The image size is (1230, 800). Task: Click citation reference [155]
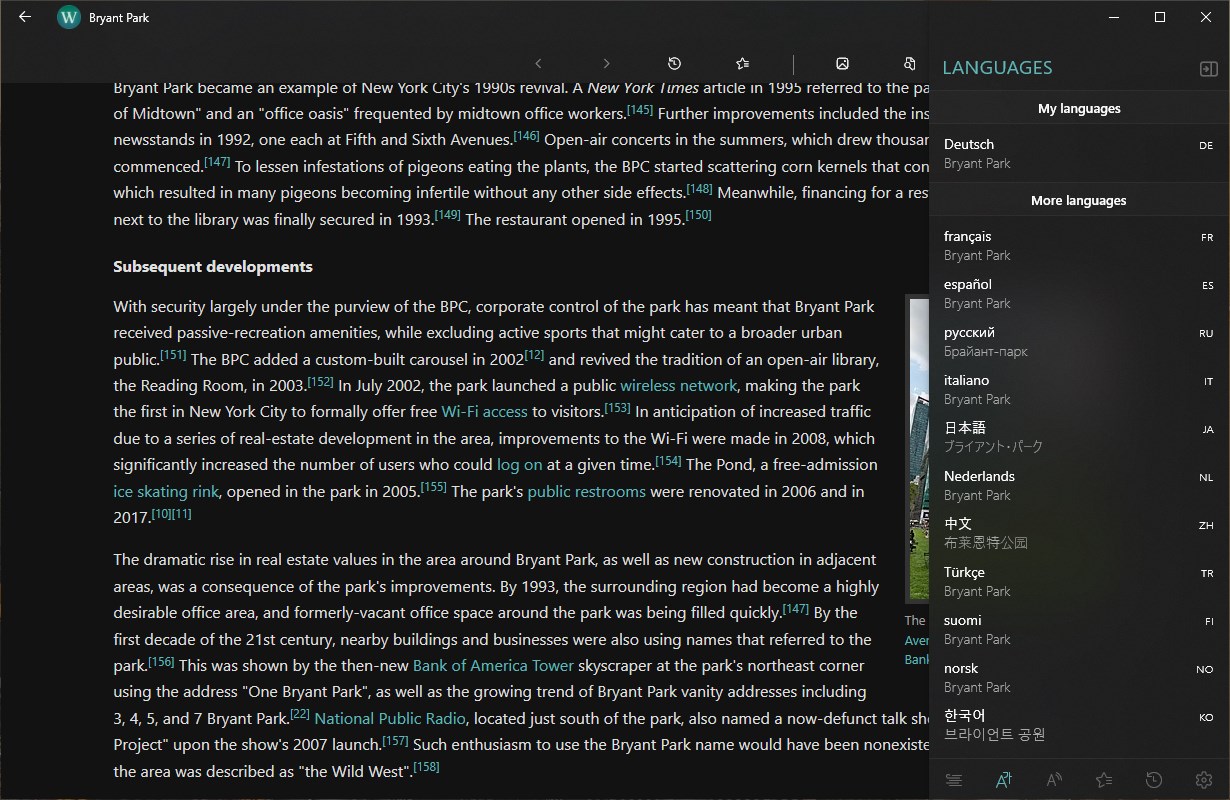tap(433, 487)
